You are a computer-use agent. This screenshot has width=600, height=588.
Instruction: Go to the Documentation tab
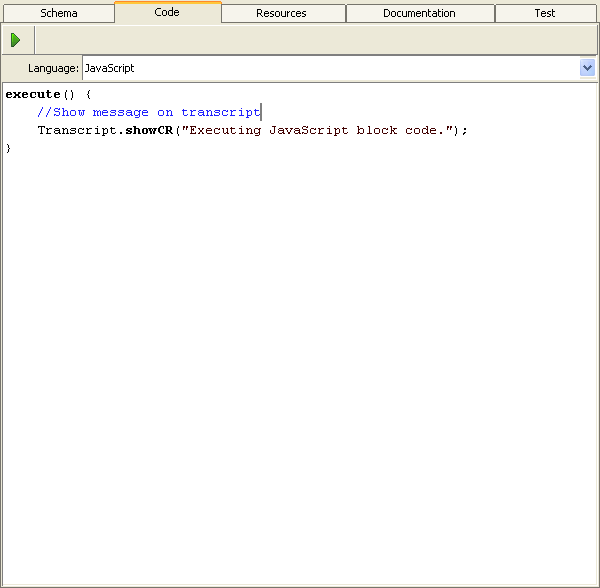[x=419, y=13]
